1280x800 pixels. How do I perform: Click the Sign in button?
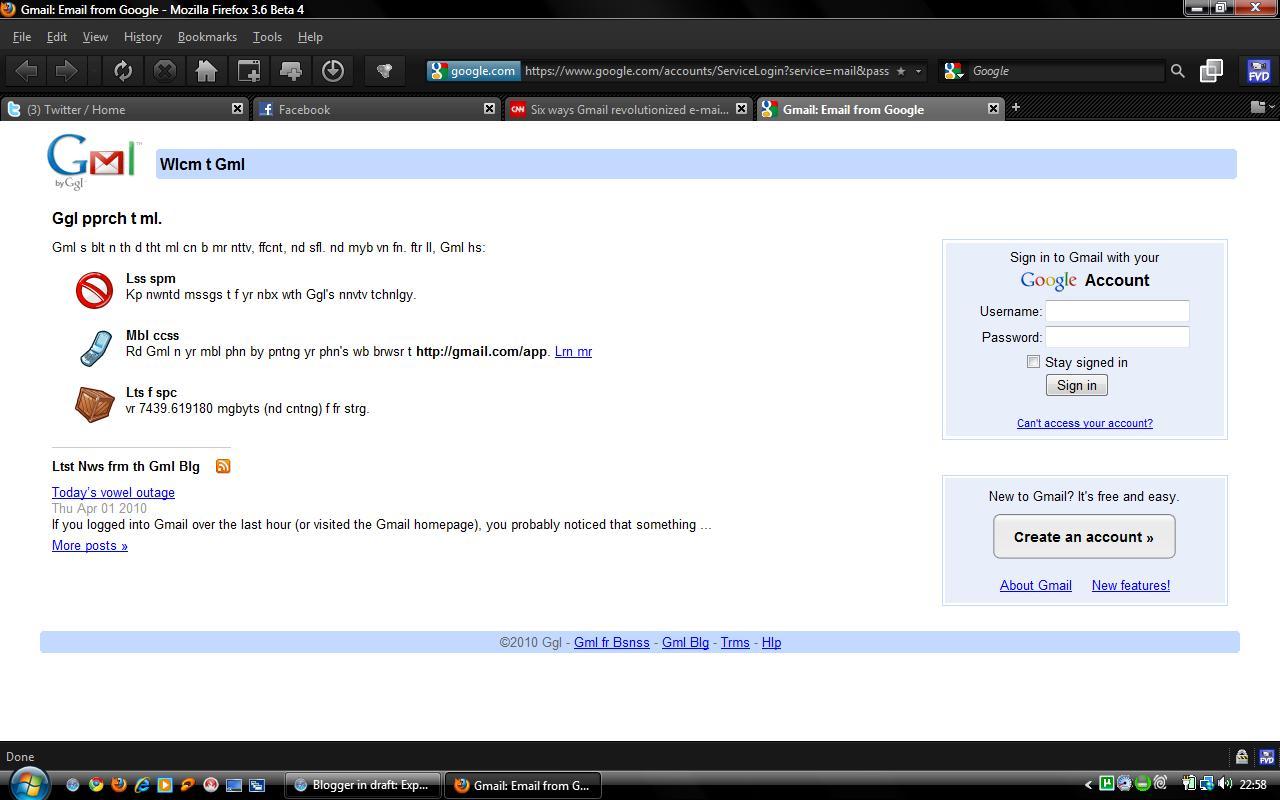pyautogui.click(x=1077, y=385)
